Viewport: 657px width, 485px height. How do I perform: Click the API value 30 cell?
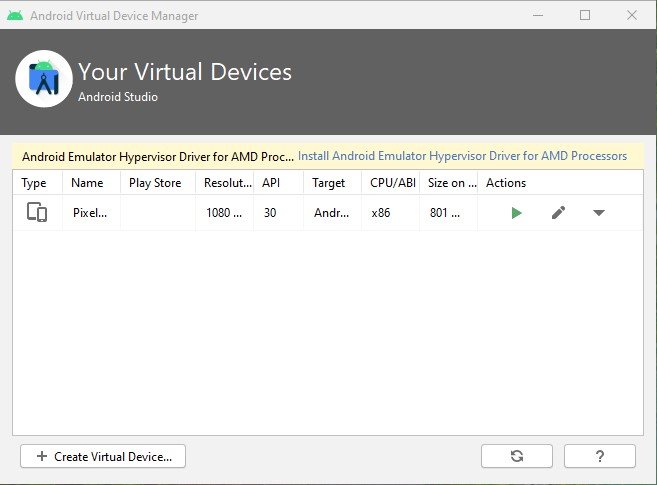coord(279,213)
